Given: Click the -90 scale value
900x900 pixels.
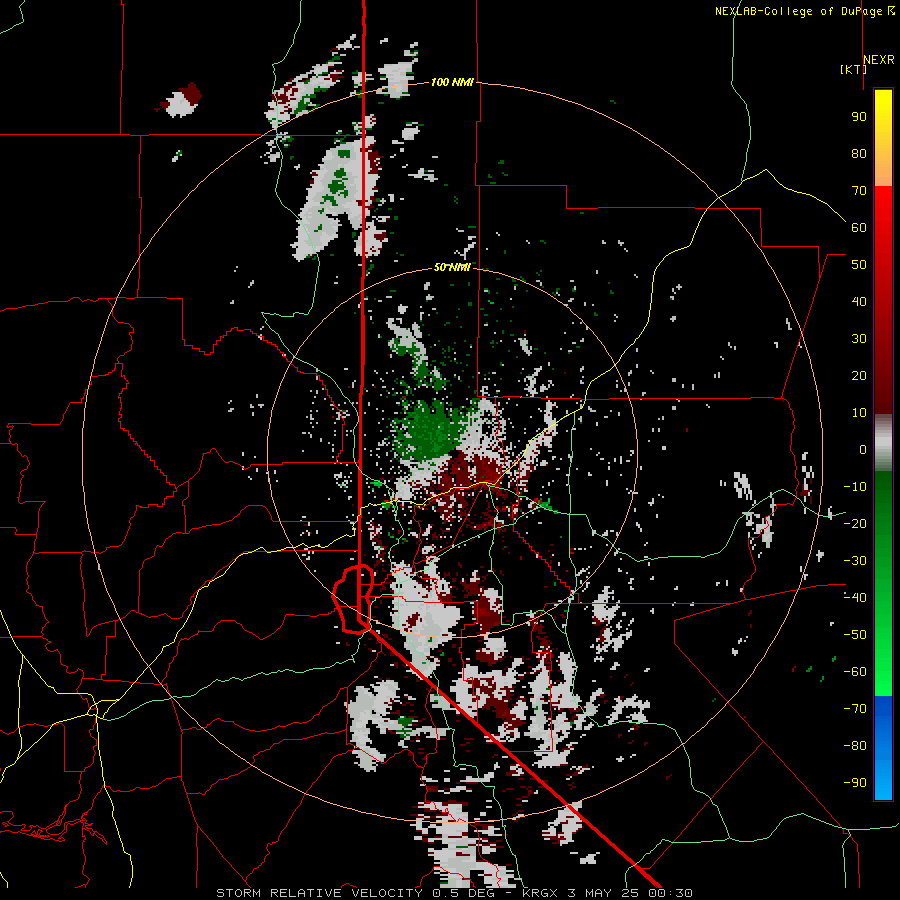Looking at the screenshot, I should (x=855, y=783).
